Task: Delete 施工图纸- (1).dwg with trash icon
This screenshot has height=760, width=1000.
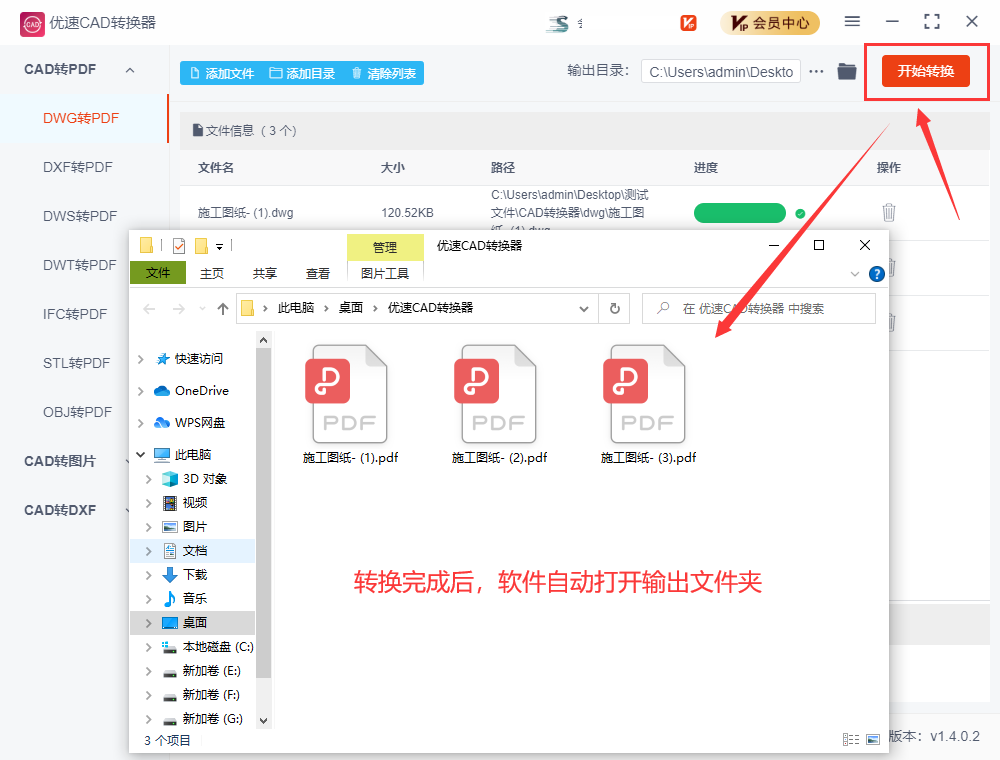Action: pos(888,212)
